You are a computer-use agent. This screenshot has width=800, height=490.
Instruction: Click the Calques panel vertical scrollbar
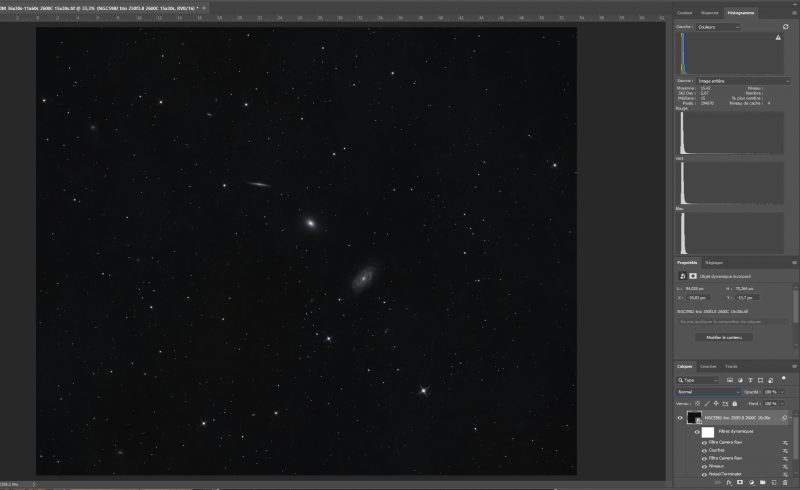(795, 436)
